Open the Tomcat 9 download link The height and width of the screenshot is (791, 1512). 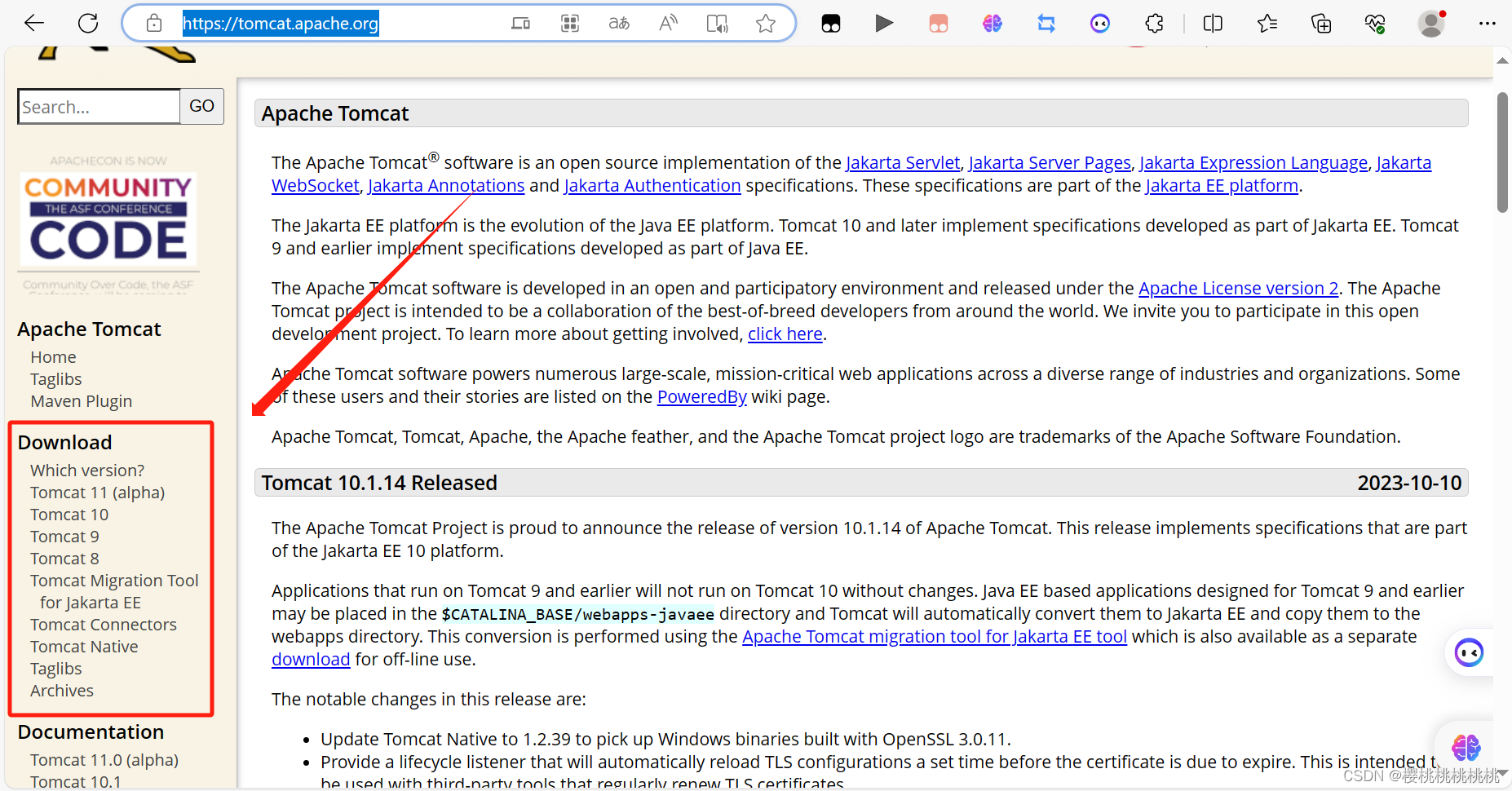click(64, 537)
